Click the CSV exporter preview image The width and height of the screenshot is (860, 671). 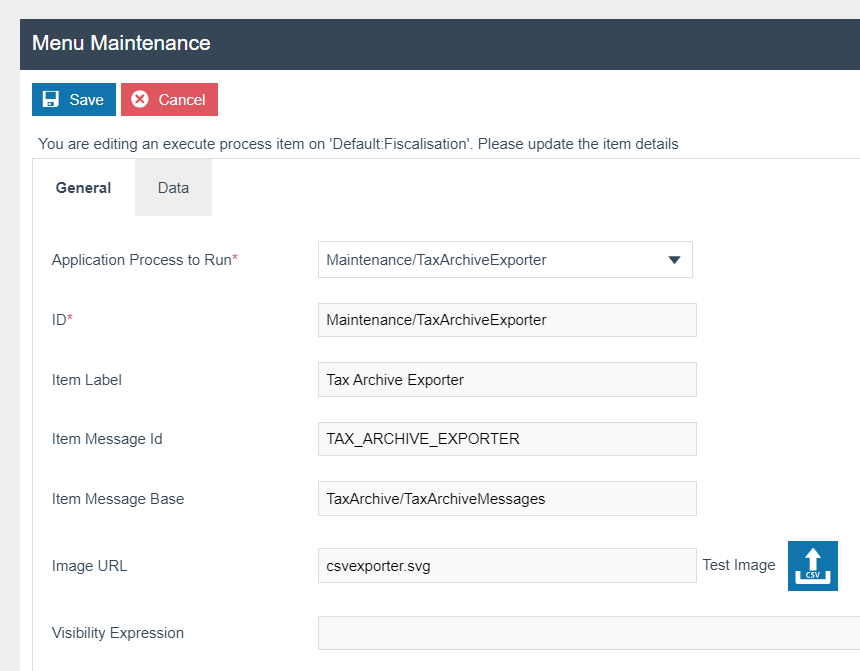click(x=812, y=566)
